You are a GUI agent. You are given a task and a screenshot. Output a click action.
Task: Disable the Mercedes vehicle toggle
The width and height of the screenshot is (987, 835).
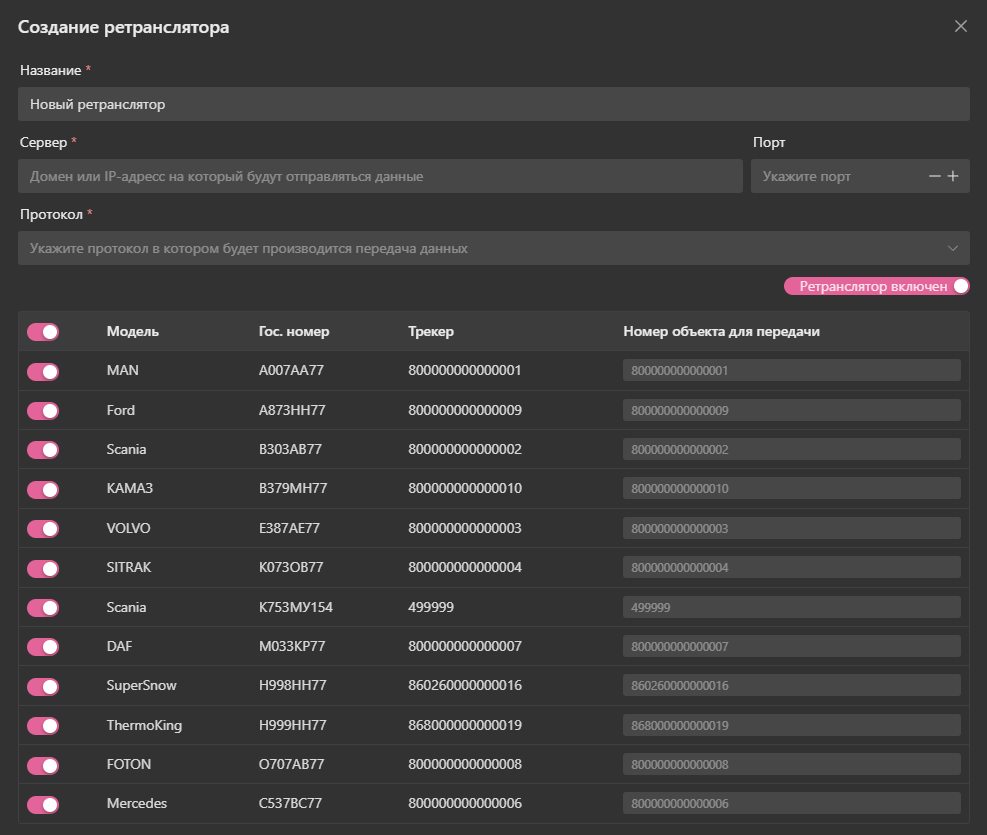[43, 804]
